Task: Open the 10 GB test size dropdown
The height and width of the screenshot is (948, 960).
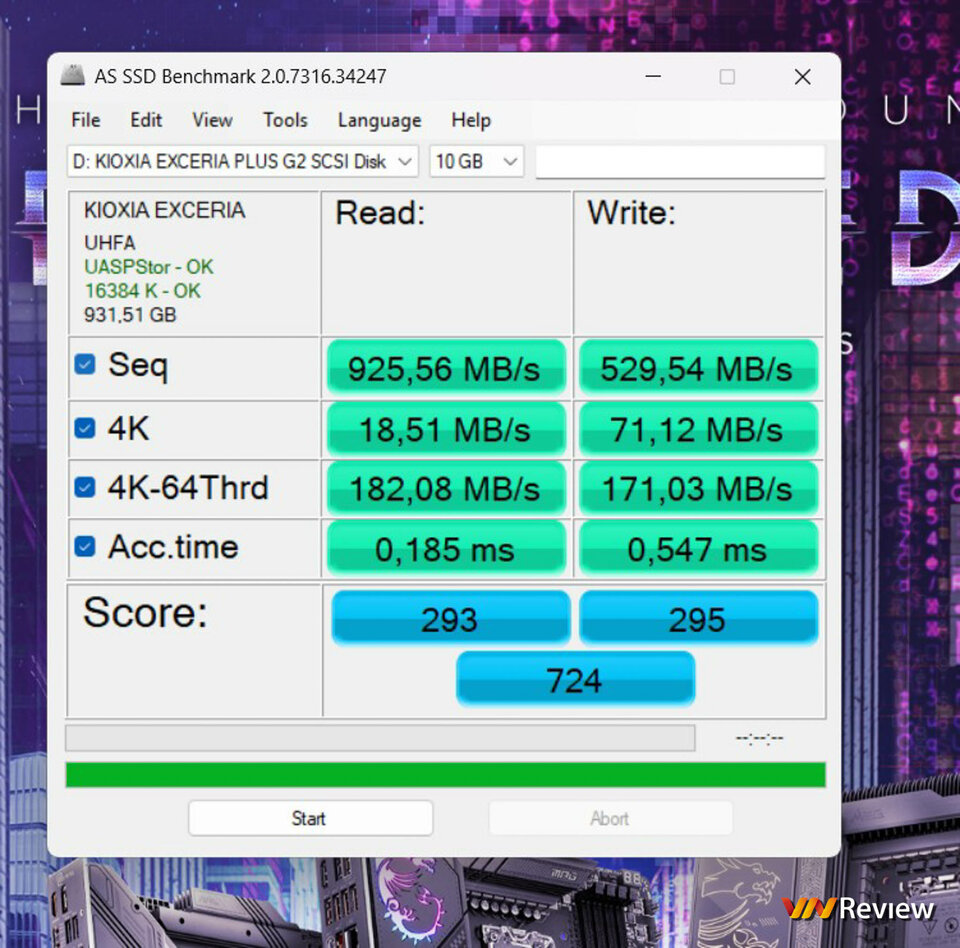Action: click(x=476, y=162)
